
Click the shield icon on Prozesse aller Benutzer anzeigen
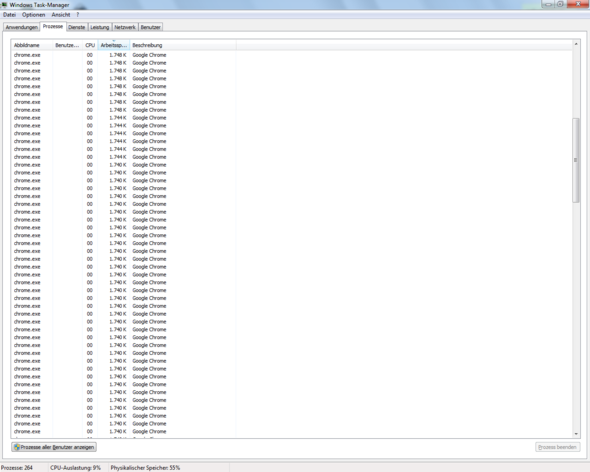[17, 447]
